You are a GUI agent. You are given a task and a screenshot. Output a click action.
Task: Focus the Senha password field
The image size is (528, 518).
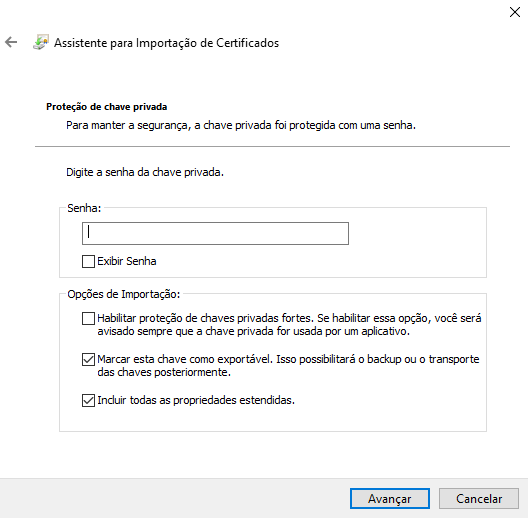point(215,233)
